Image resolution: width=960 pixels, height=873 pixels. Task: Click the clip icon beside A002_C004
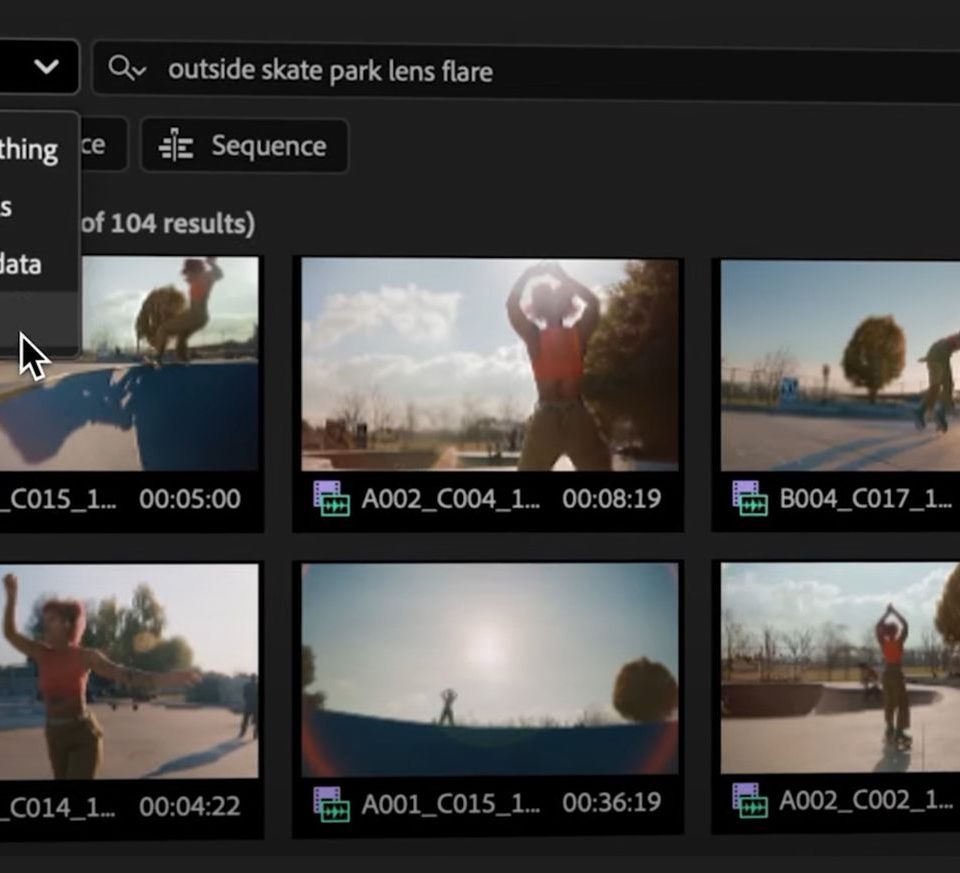331,498
